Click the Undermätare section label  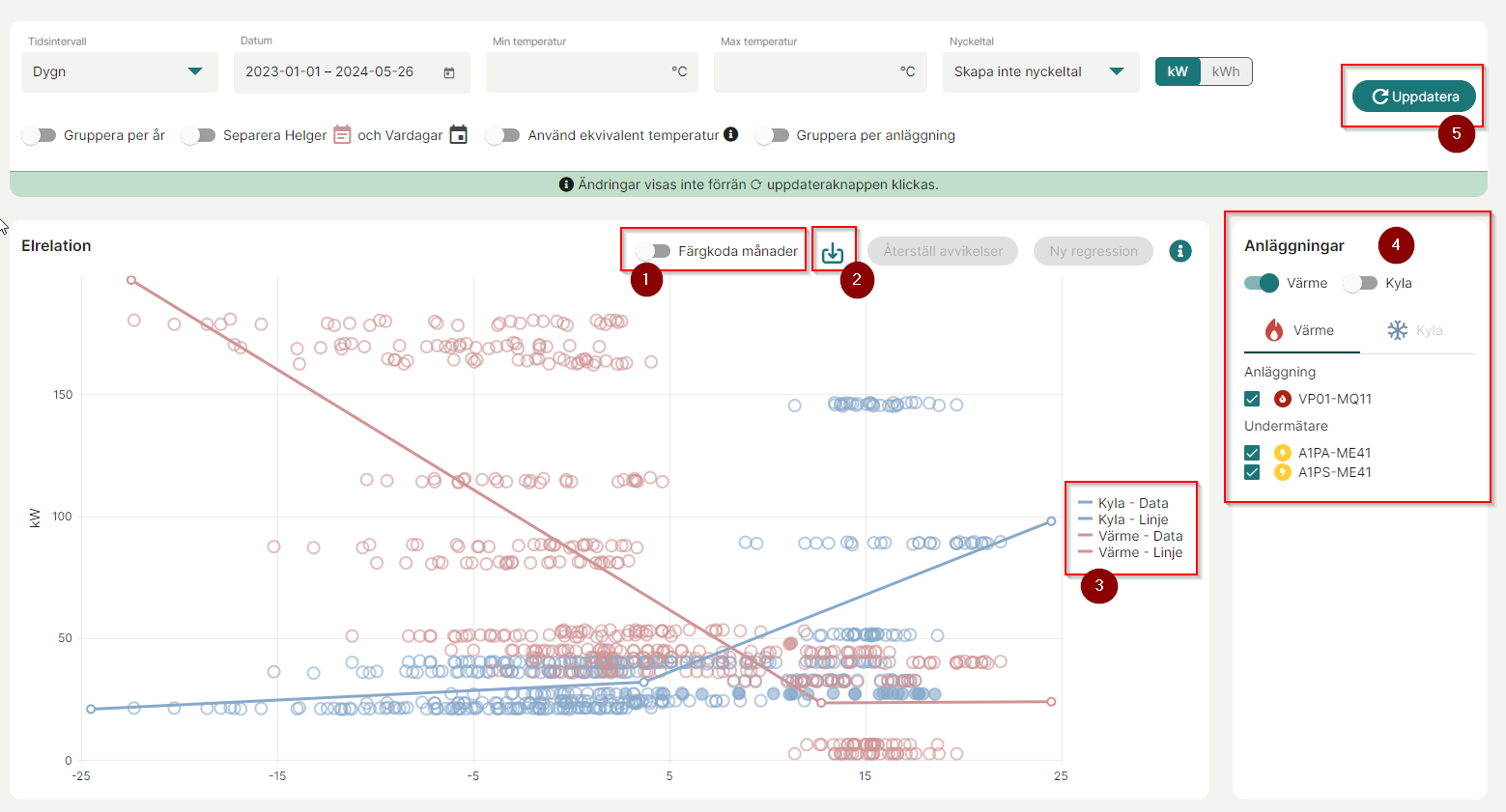[x=1286, y=426]
